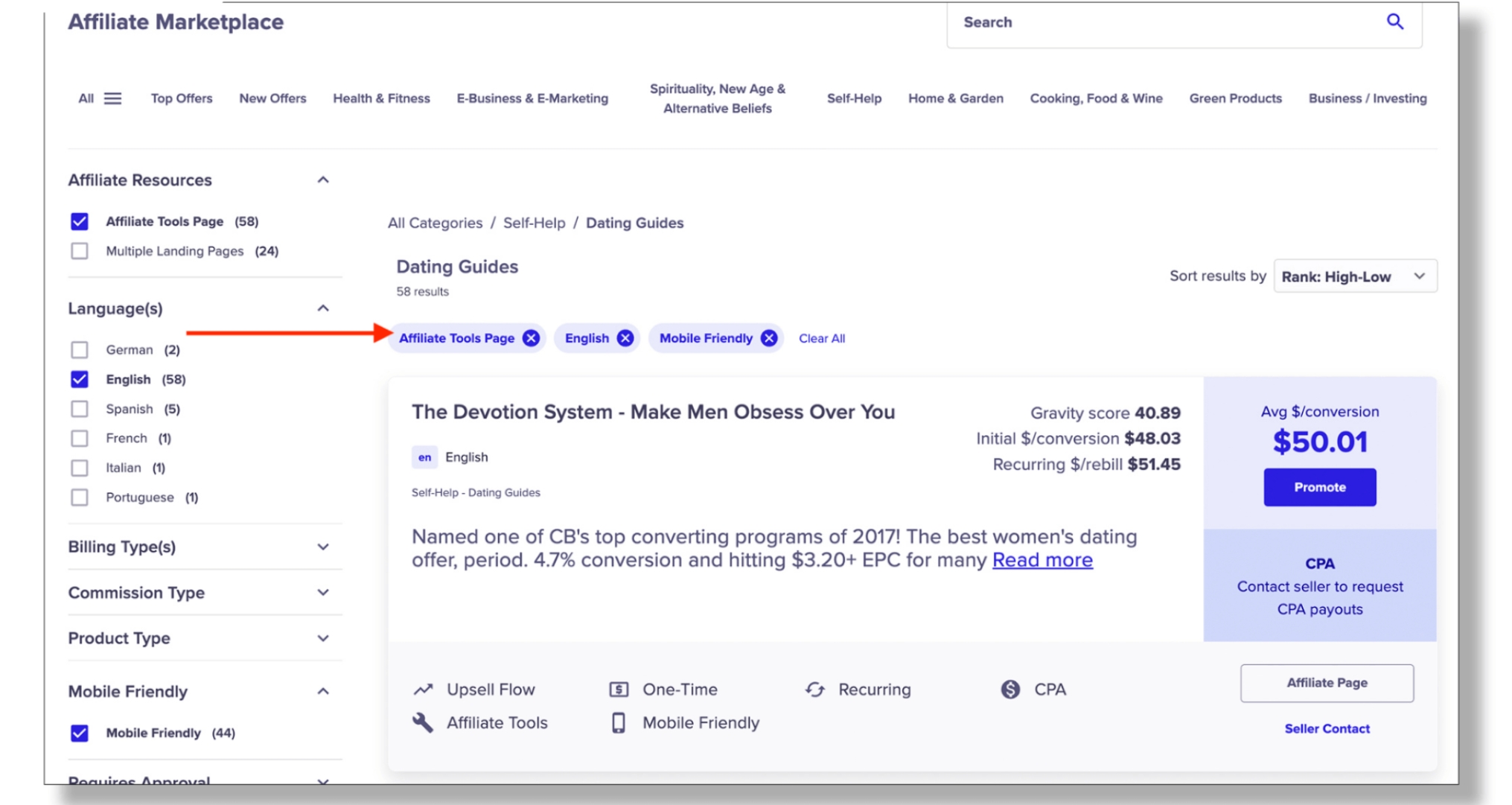
Task: Click the search magnifier icon
Action: point(1394,22)
